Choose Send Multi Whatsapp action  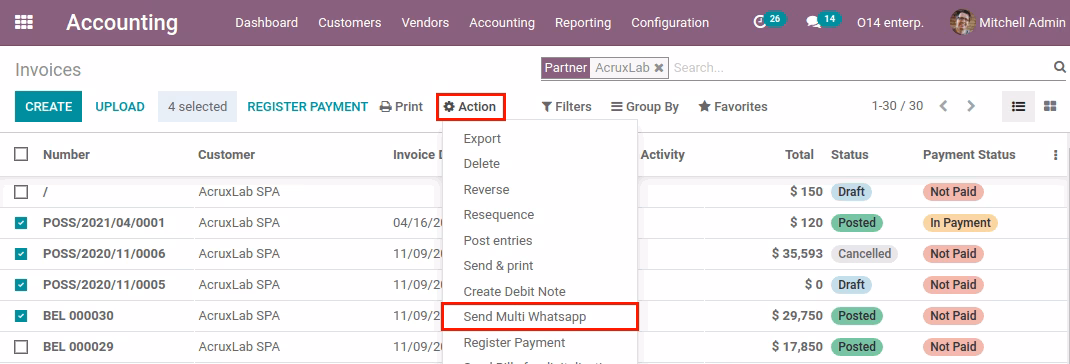[540, 317]
